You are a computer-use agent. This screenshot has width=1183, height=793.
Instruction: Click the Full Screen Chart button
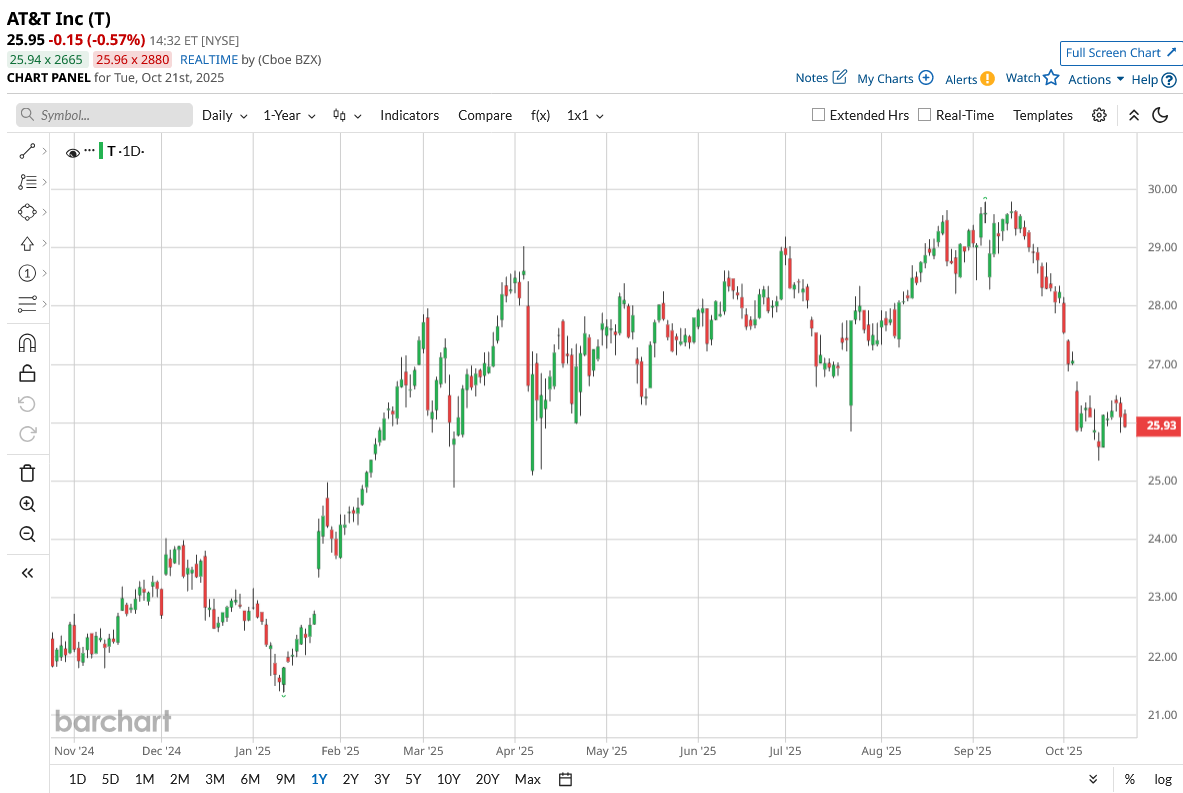click(1120, 53)
